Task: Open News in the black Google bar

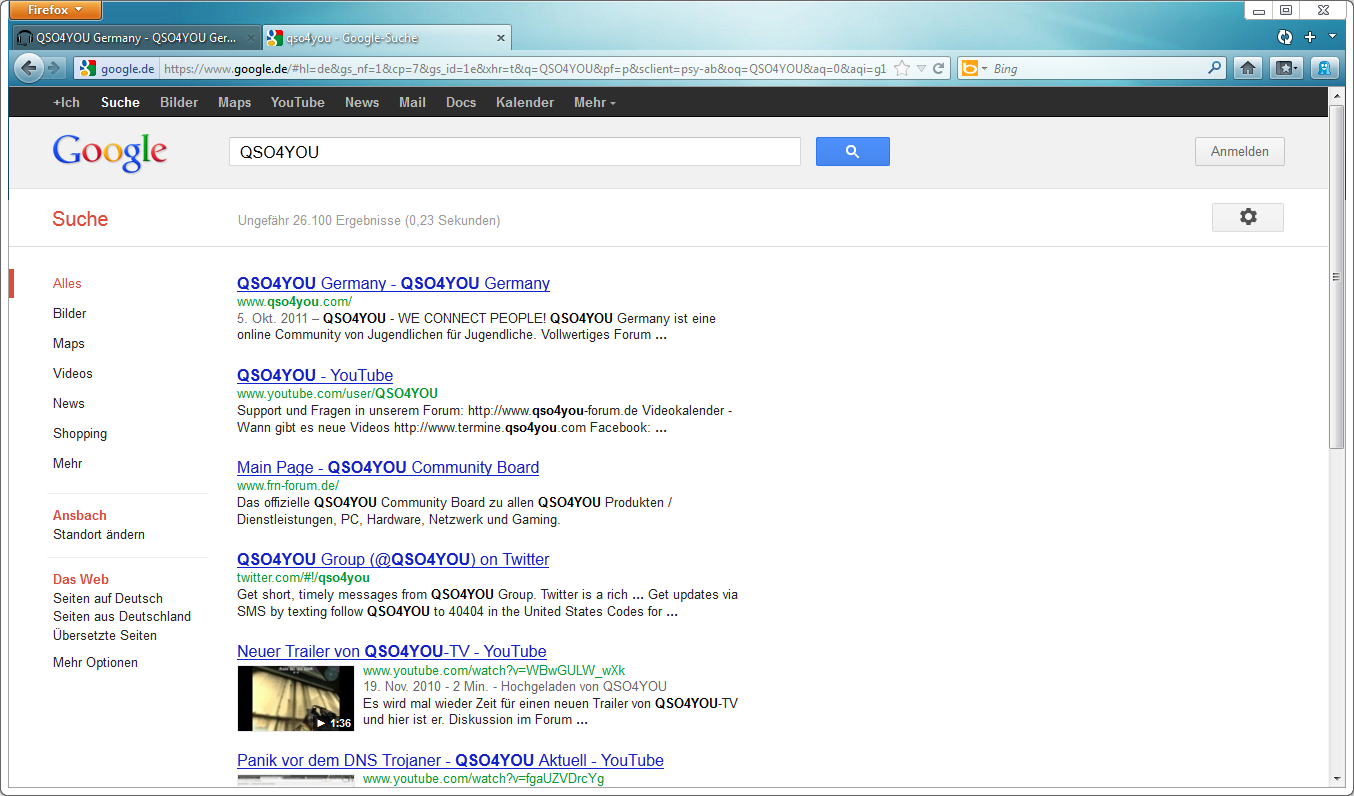Action: (362, 102)
